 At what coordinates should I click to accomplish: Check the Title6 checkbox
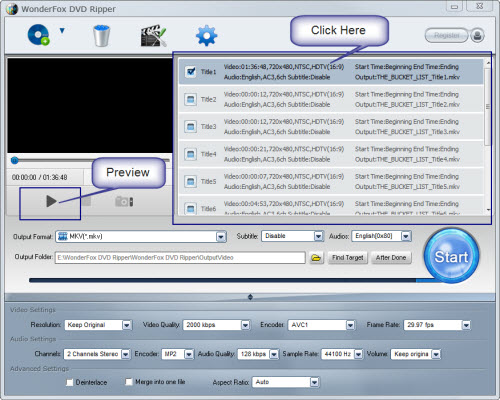click(x=191, y=209)
